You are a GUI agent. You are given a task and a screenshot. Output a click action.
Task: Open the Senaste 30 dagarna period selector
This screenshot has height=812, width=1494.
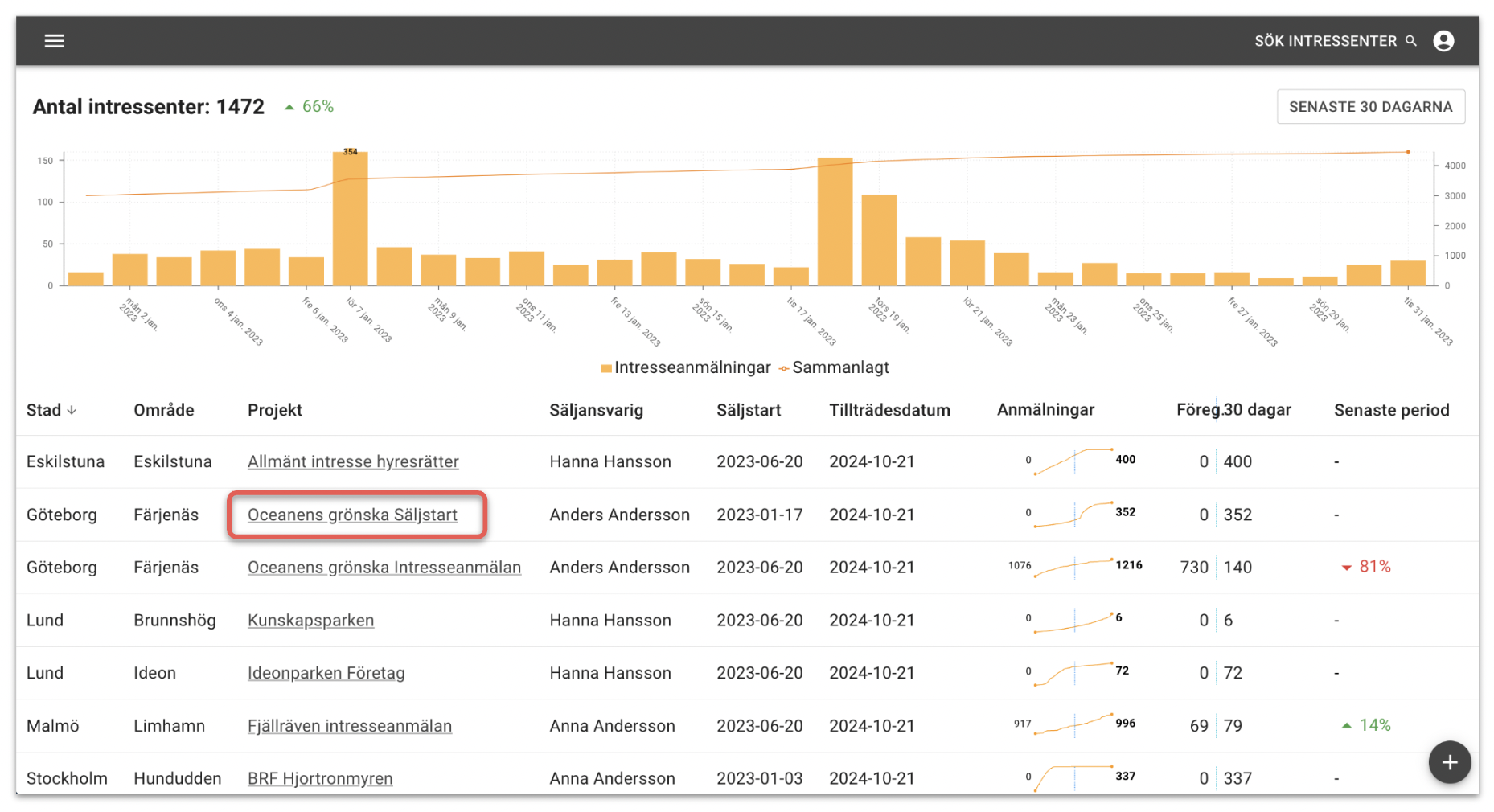[x=1370, y=107]
